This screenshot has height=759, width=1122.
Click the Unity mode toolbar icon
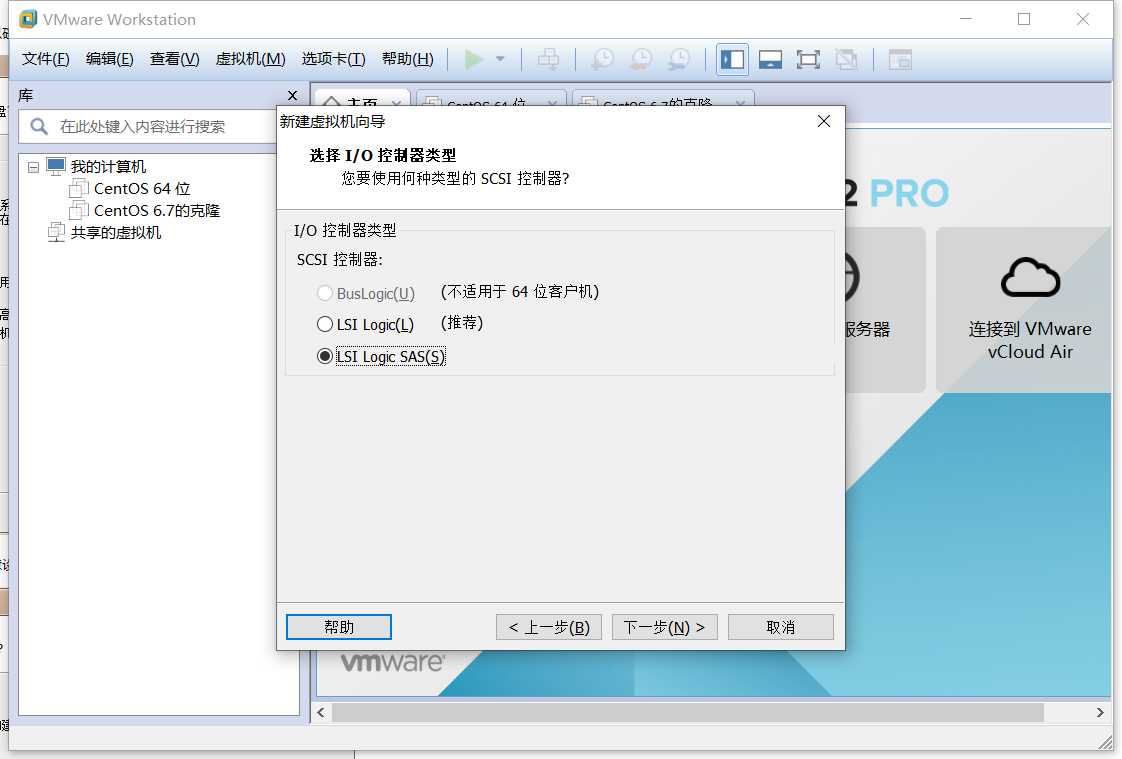pyautogui.click(x=847, y=59)
